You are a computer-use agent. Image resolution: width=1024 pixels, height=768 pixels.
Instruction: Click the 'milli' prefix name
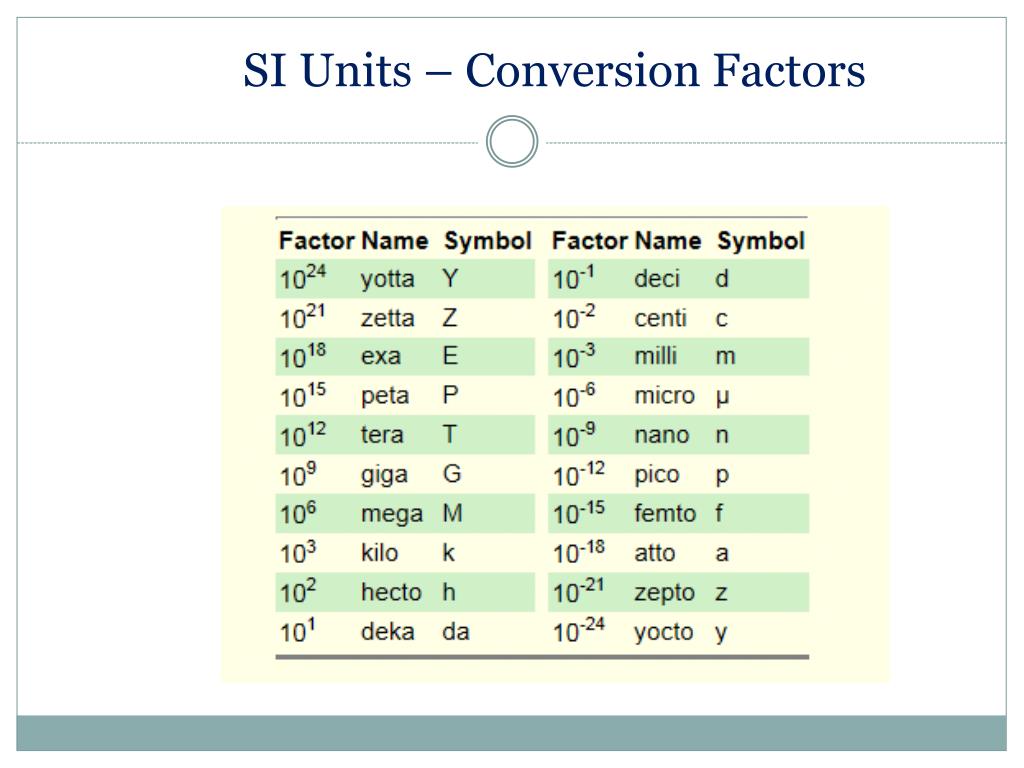655,357
